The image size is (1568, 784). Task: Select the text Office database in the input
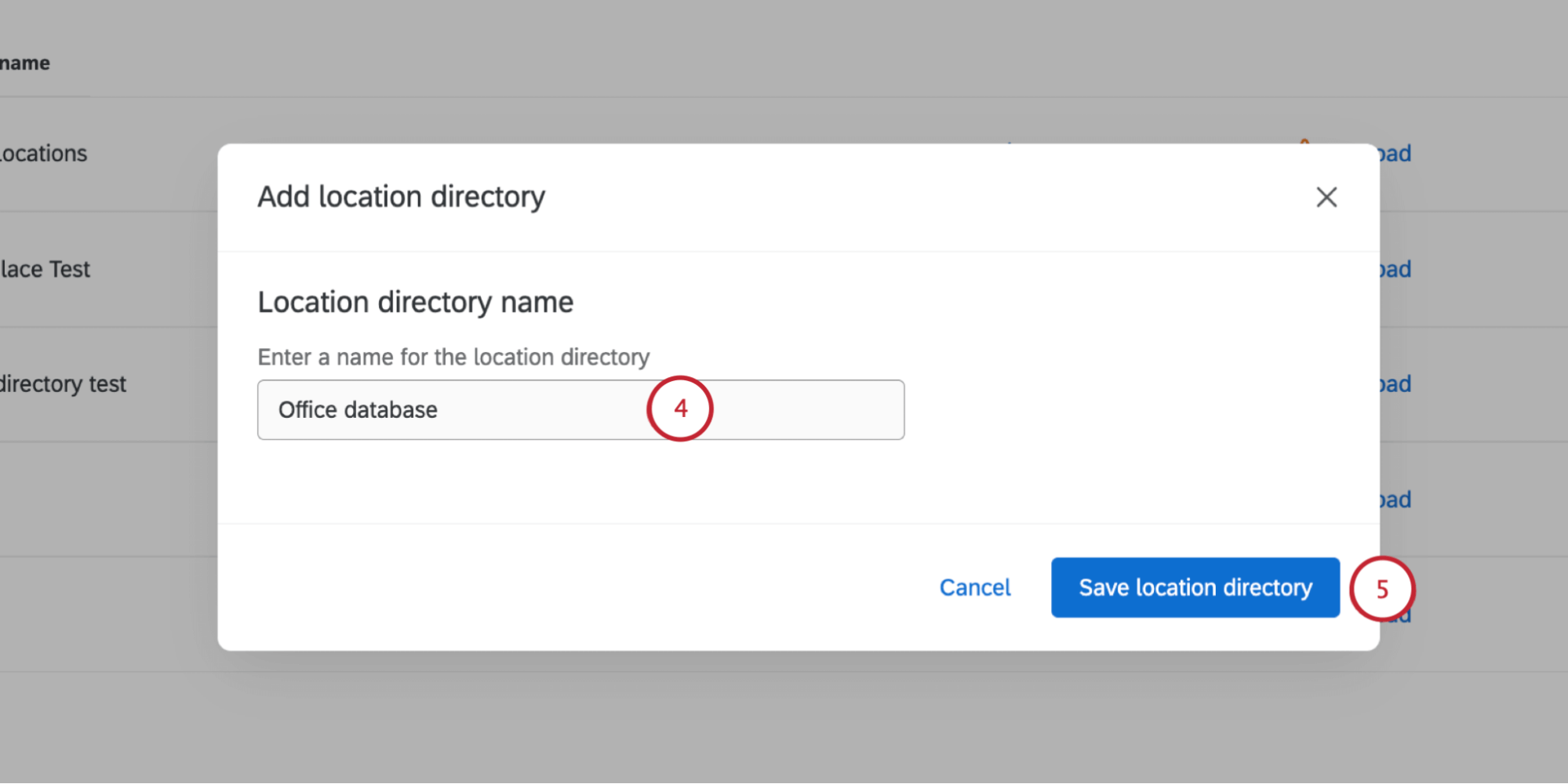(x=358, y=409)
